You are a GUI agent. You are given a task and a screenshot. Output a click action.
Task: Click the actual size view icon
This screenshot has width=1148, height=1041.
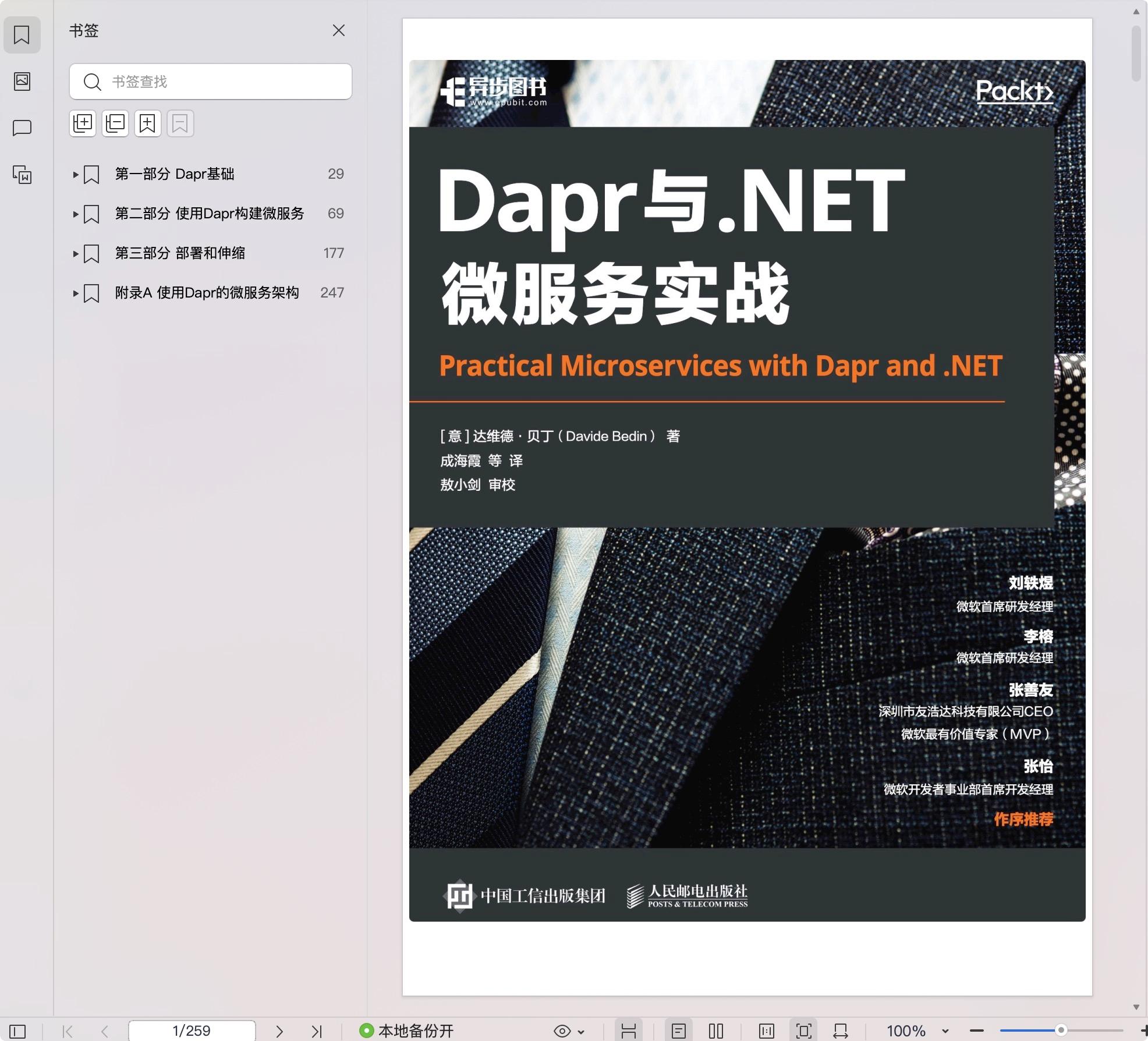click(767, 1031)
